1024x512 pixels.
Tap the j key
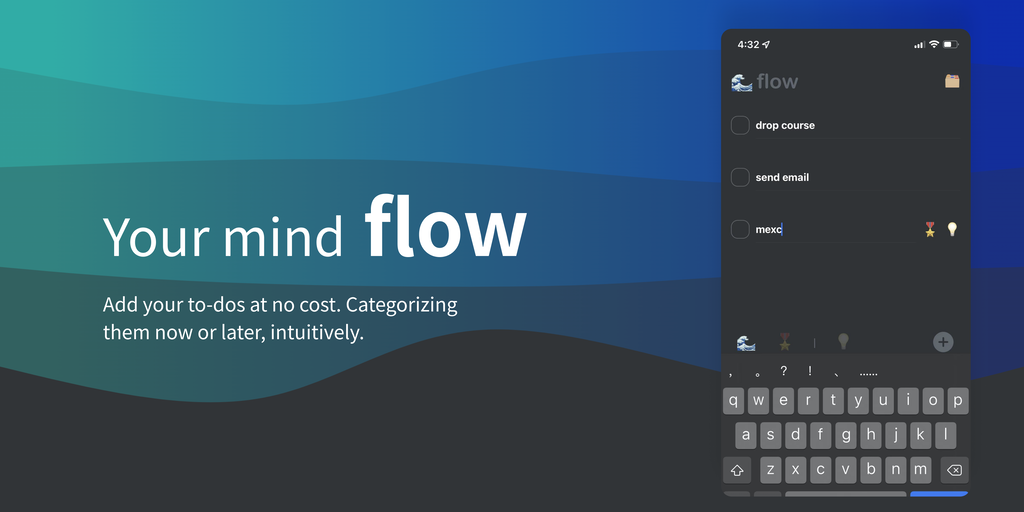pos(895,435)
